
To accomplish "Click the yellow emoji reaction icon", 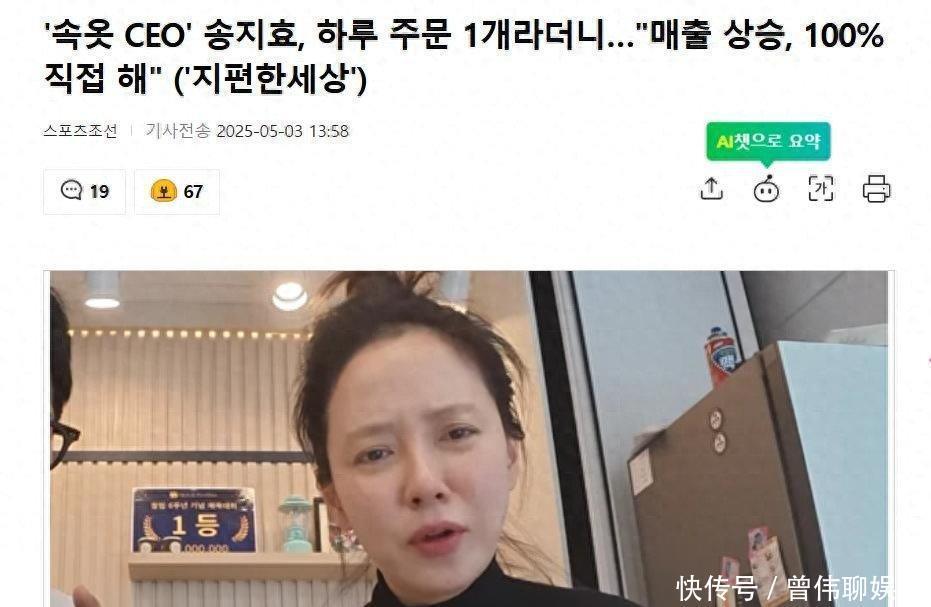I will pos(163,191).
